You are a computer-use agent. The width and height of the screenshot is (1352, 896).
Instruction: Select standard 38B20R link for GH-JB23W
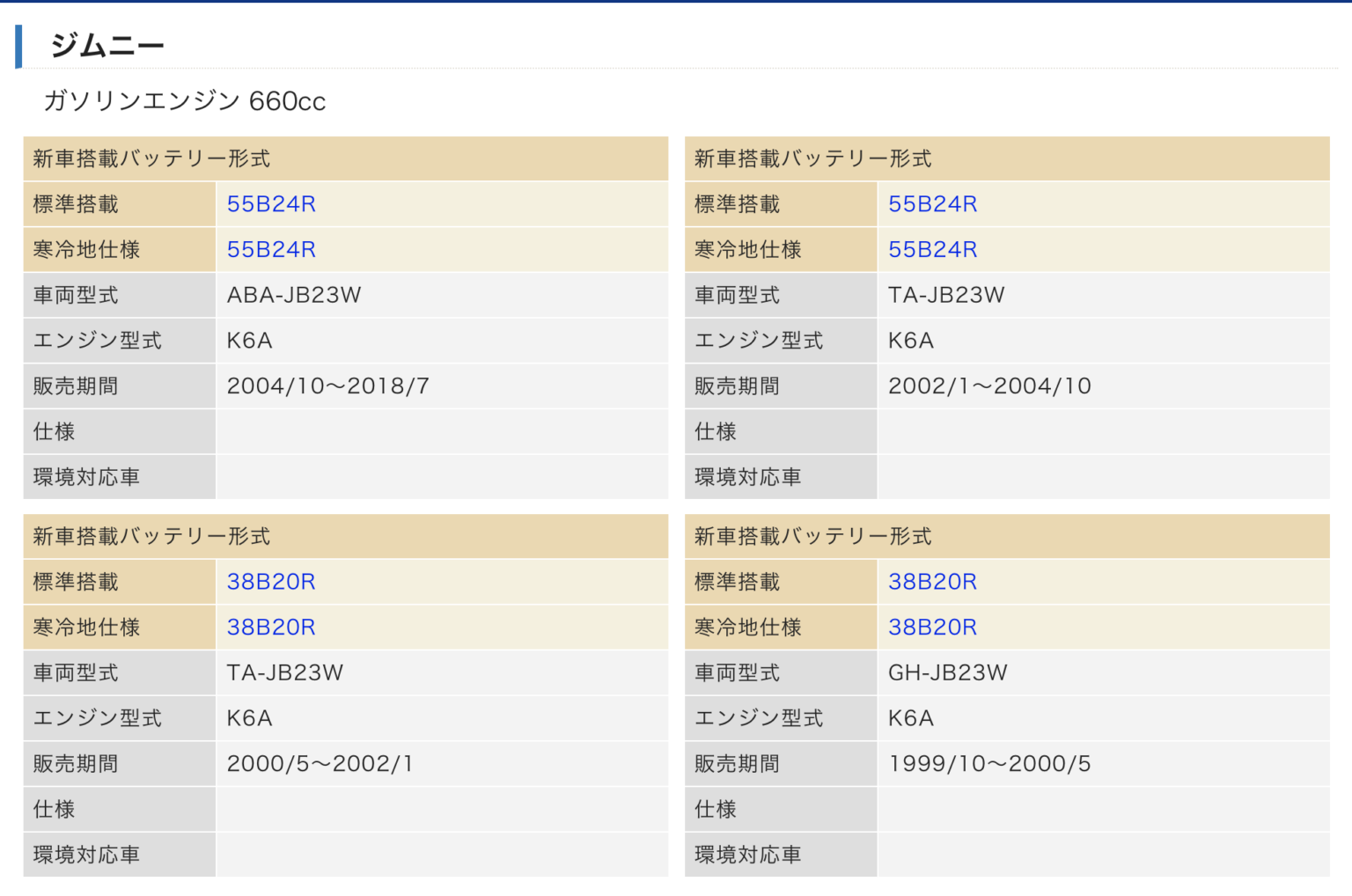[x=932, y=582]
